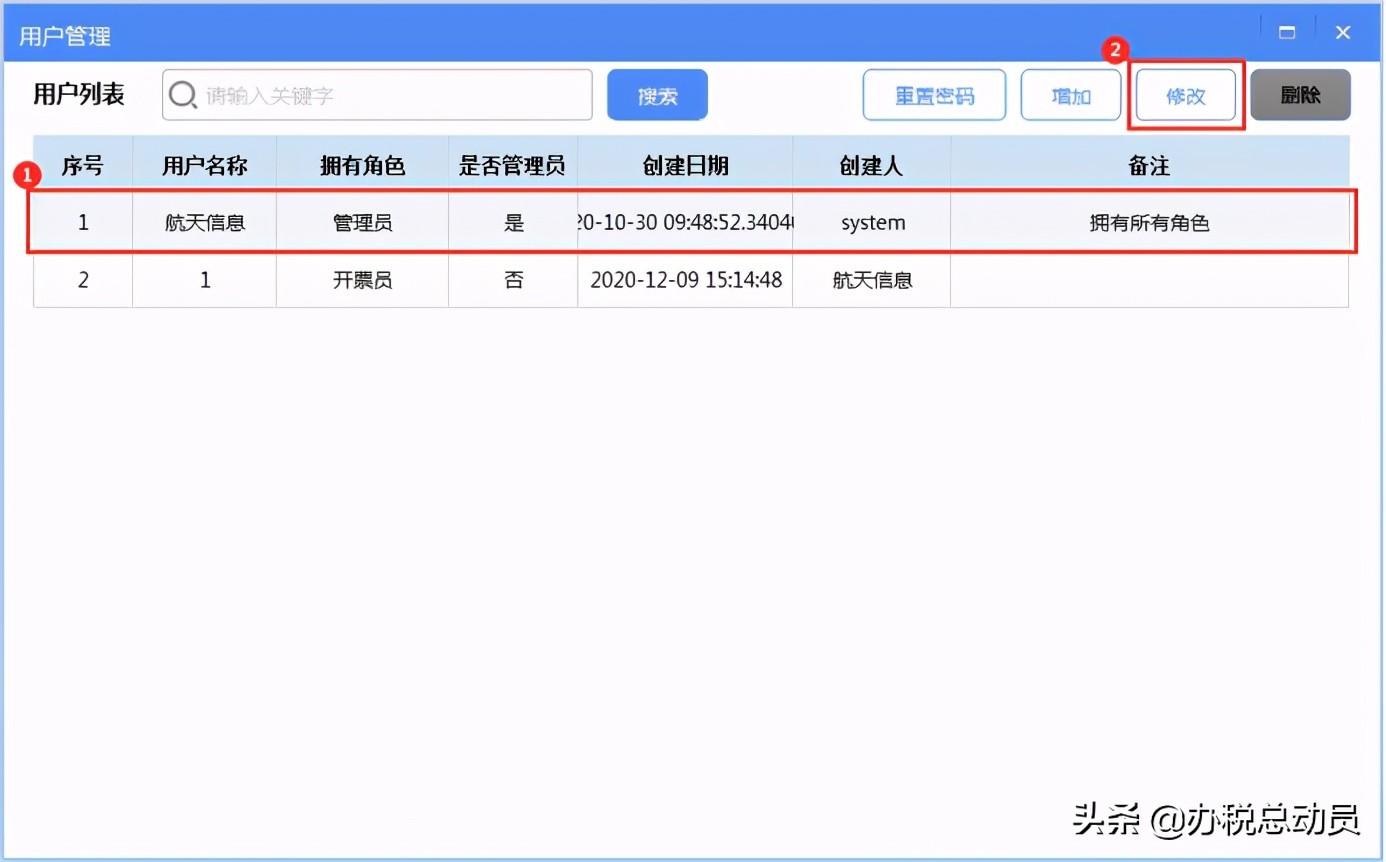Click the 搜索 search button
The width and height of the screenshot is (1386, 862).
pos(657,94)
